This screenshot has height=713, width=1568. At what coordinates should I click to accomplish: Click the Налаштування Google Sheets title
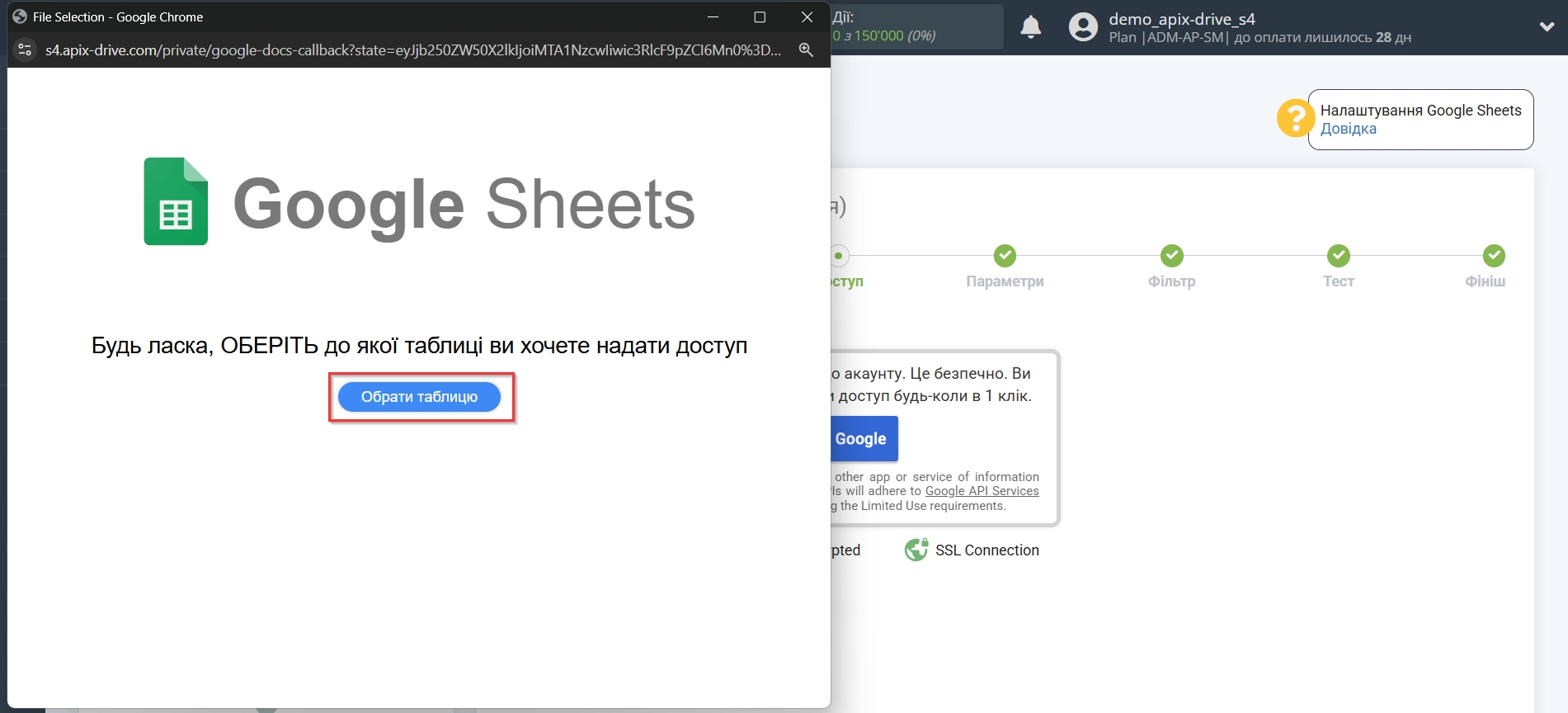coord(1420,111)
